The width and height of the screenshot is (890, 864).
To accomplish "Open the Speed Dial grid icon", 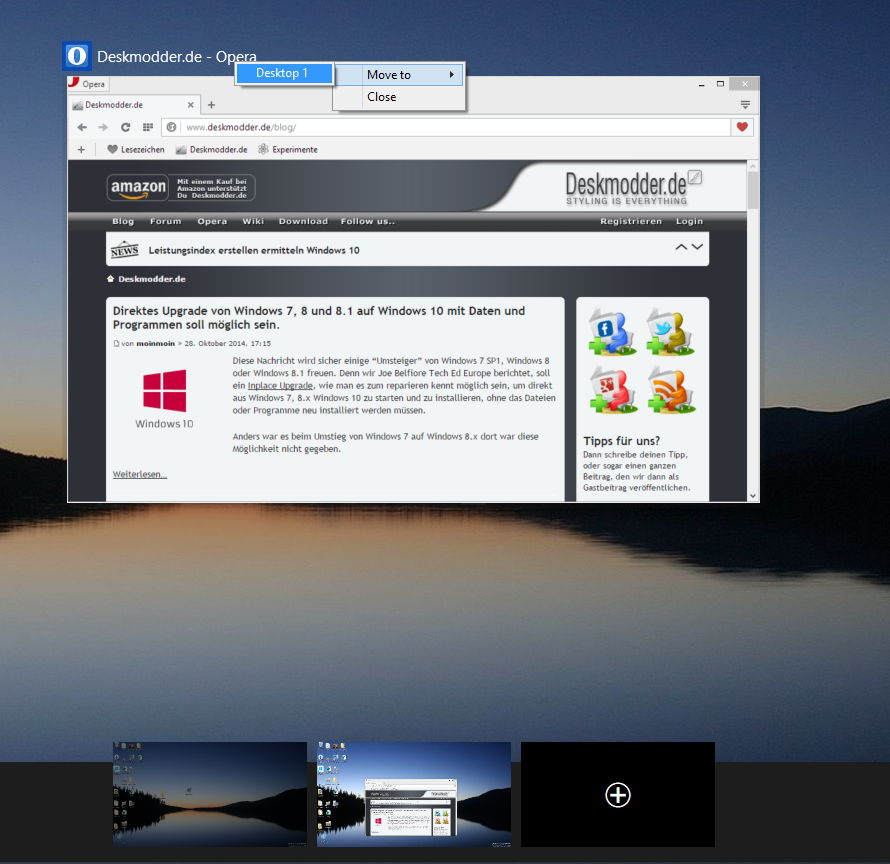I will (148, 127).
